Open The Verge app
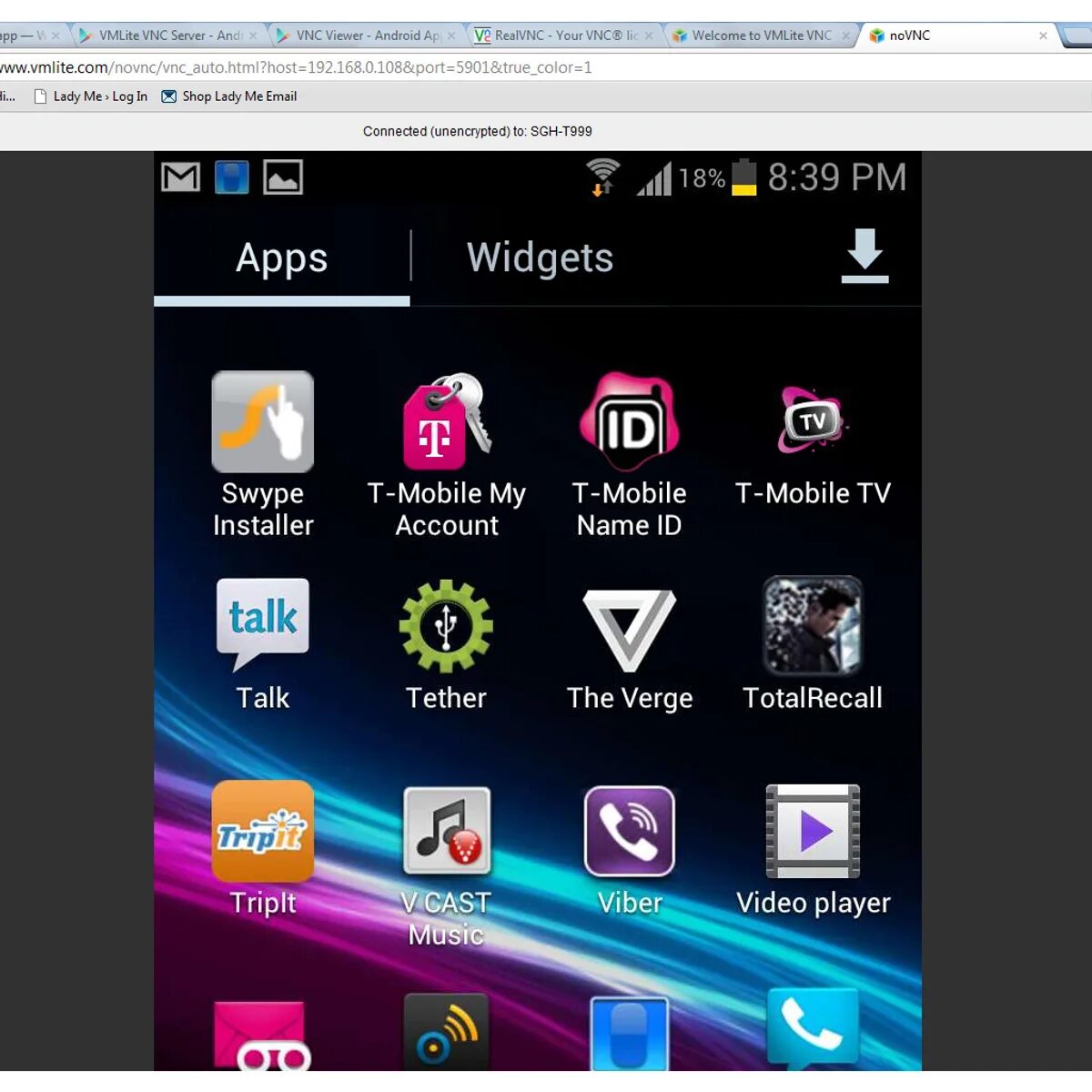This screenshot has width=1092, height=1092. click(x=629, y=629)
